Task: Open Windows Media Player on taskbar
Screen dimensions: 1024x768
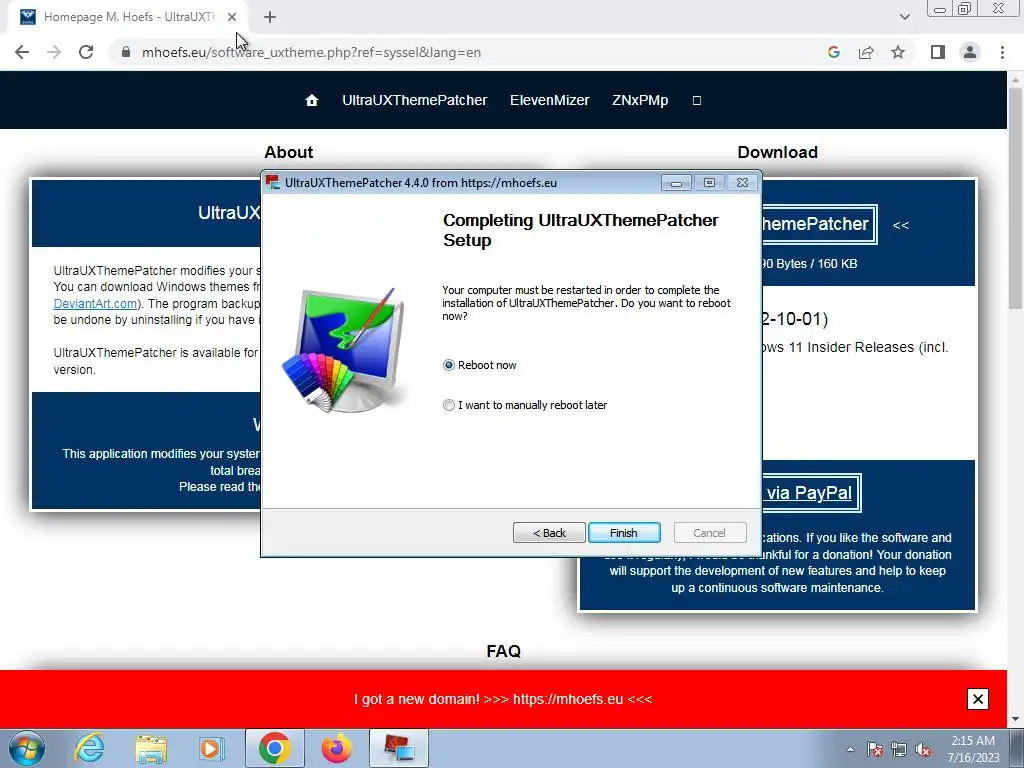Action: pos(211,748)
